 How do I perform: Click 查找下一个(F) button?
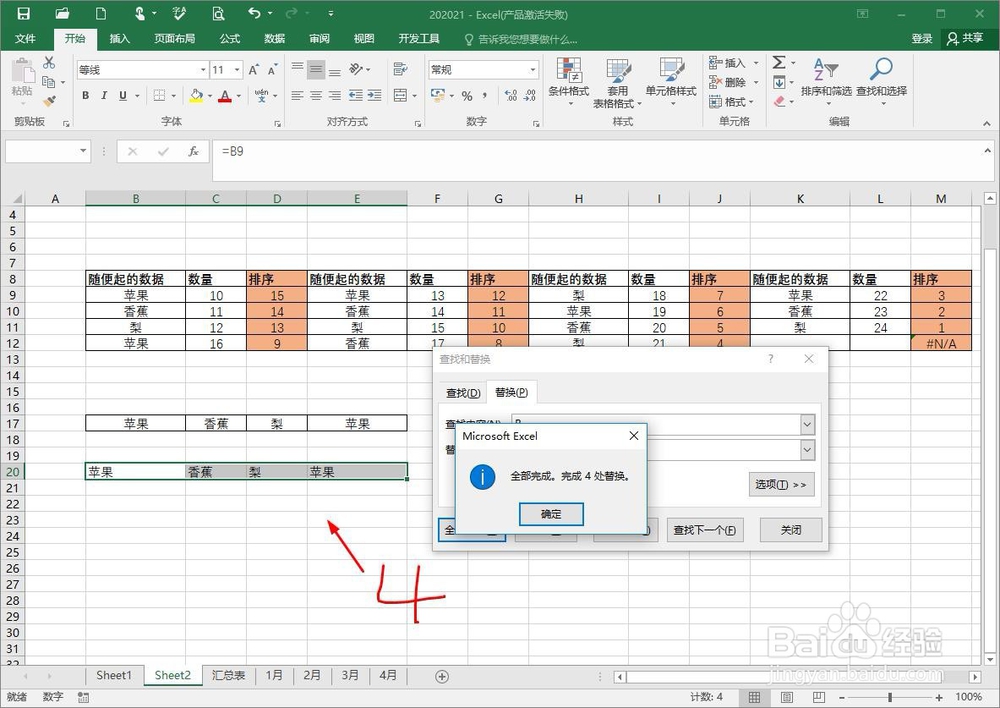(705, 530)
